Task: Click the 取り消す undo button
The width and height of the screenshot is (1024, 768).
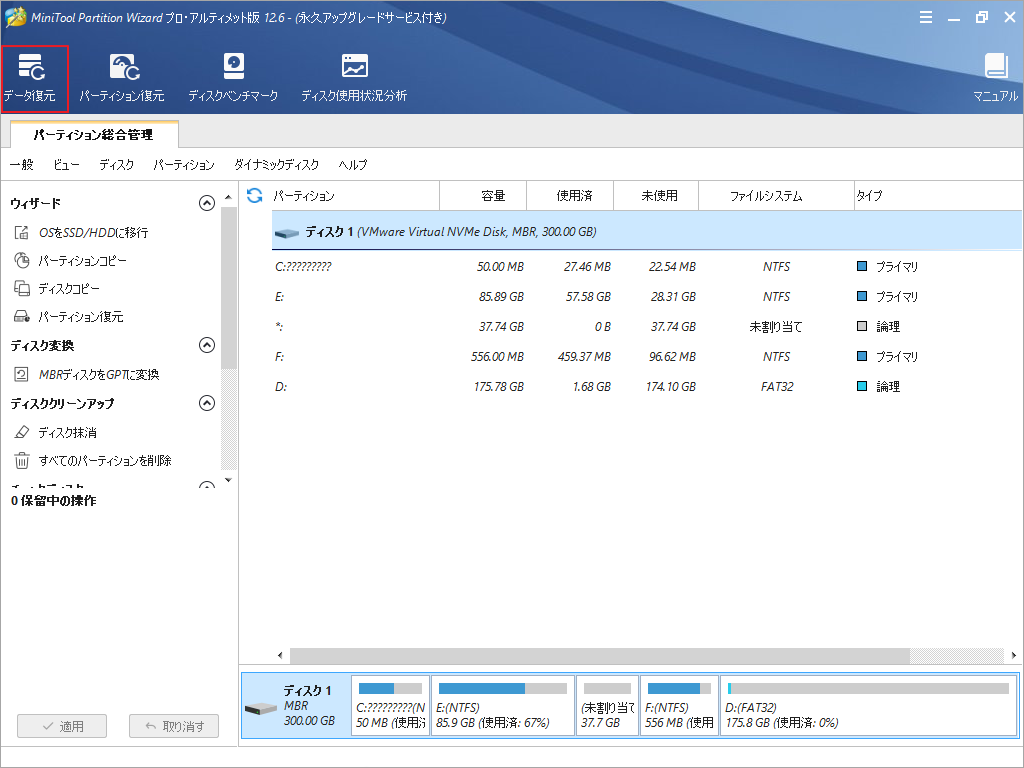Action: [174, 726]
